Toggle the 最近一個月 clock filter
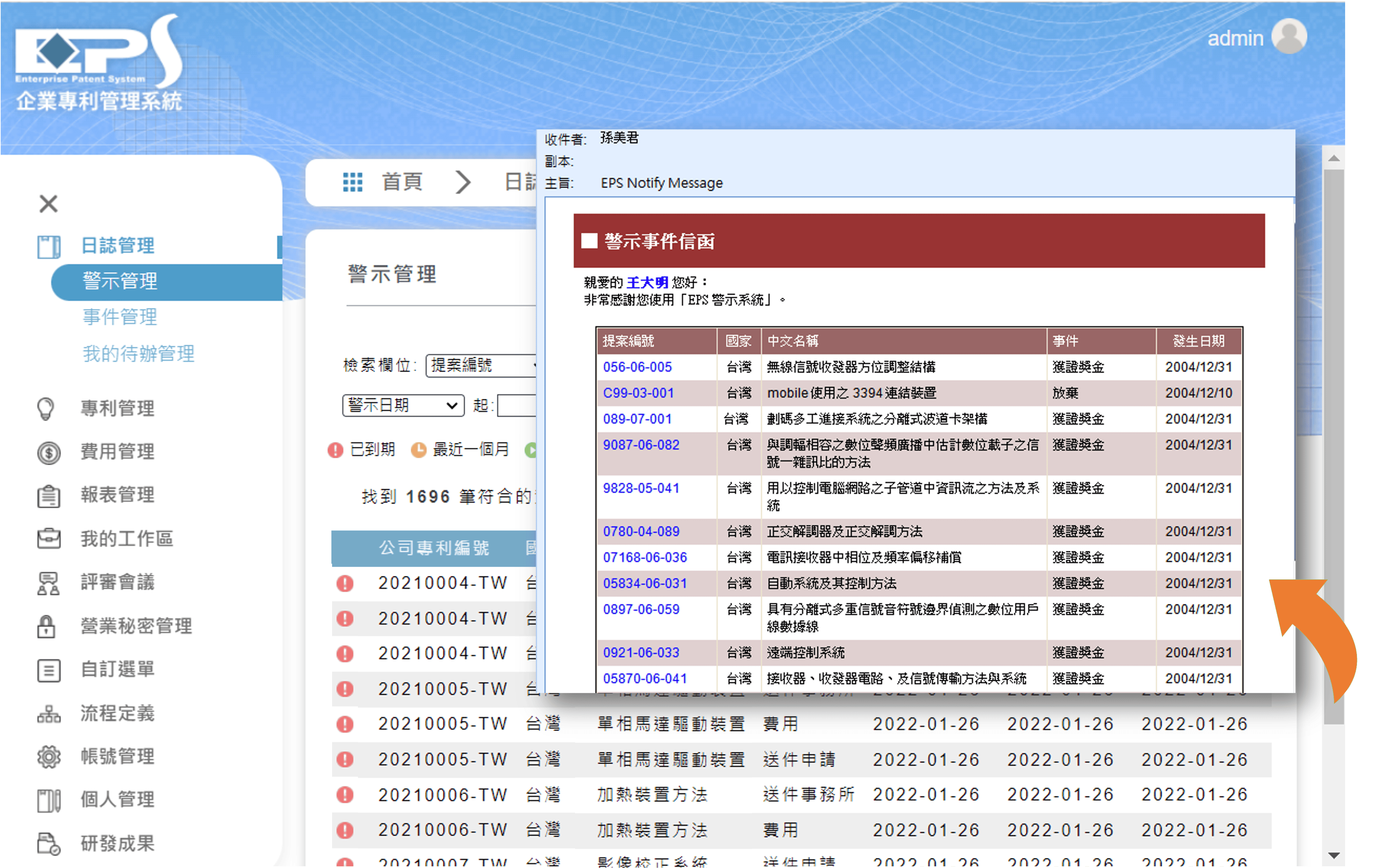1400x868 pixels. [419, 449]
